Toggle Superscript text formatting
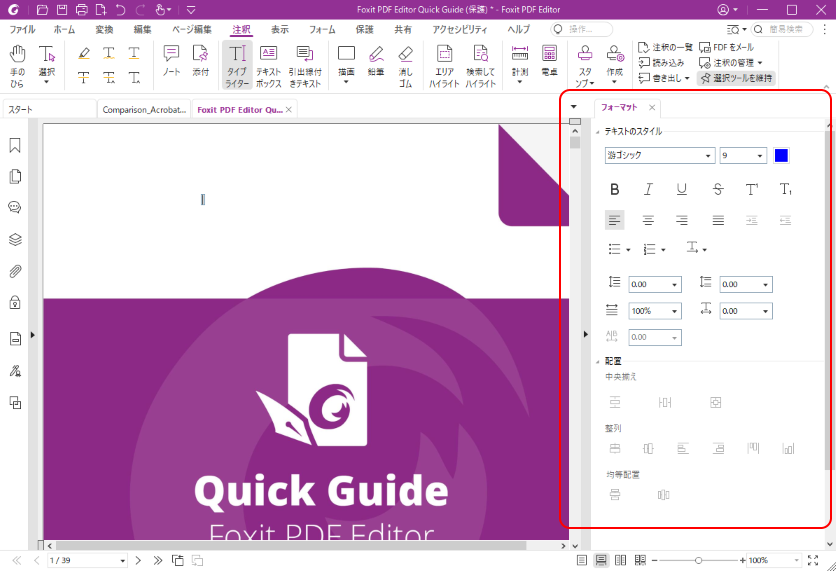The width and height of the screenshot is (836, 571). click(752, 189)
